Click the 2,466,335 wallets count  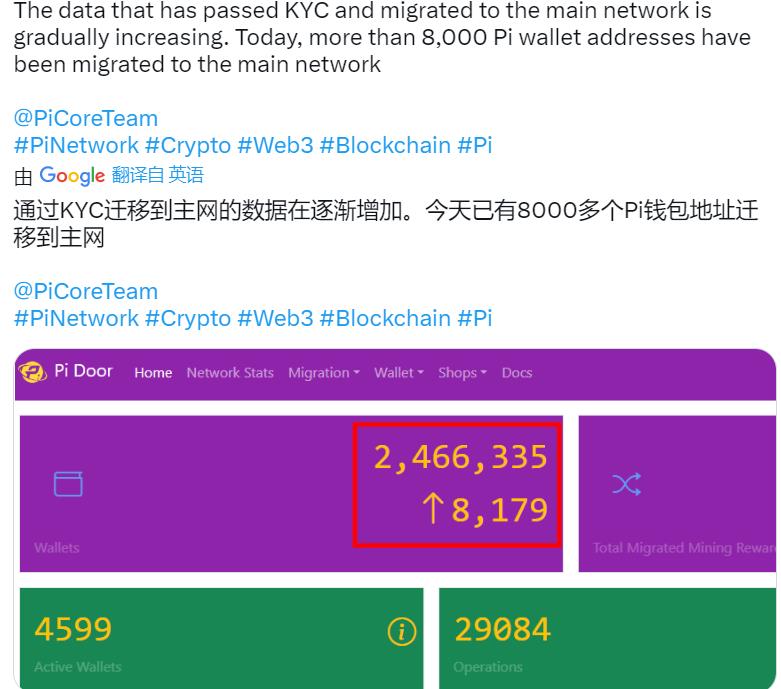pos(460,457)
